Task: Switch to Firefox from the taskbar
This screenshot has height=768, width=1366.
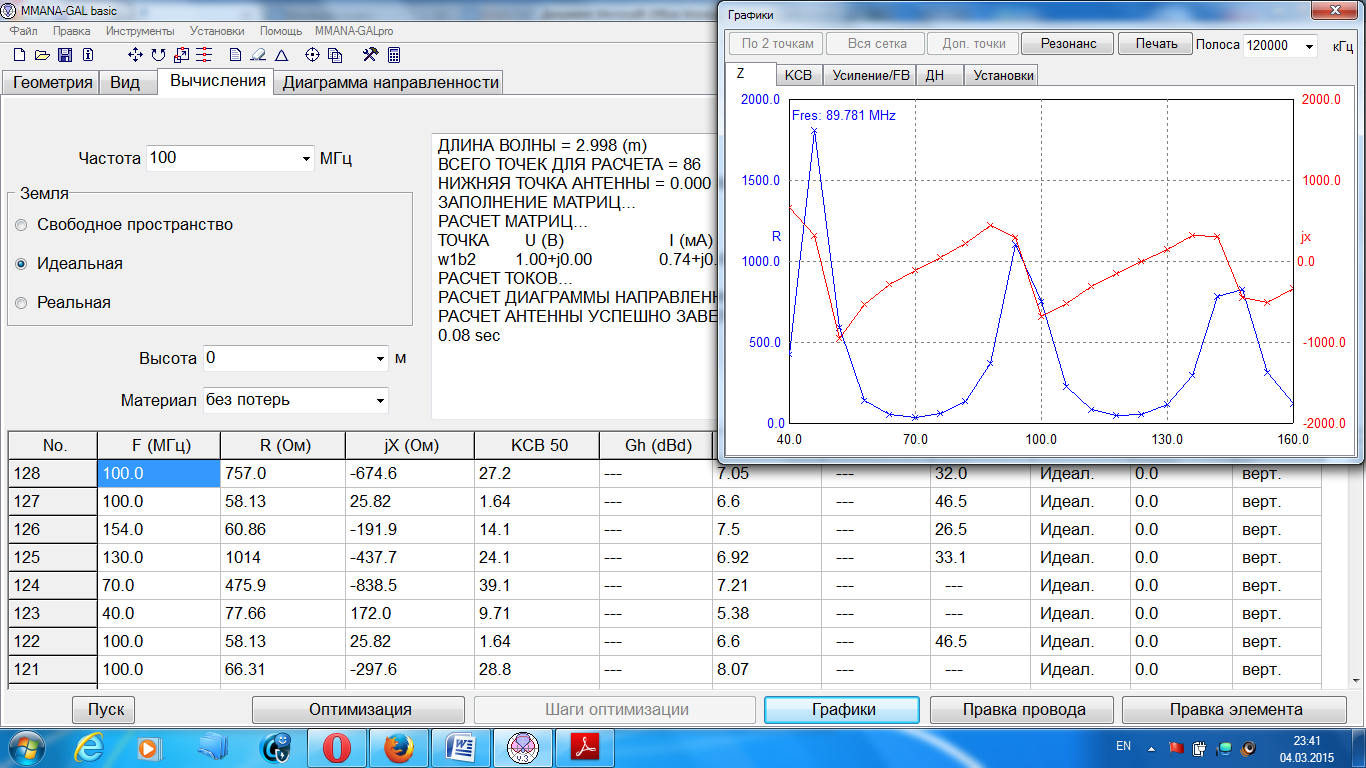Action: (x=399, y=747)
